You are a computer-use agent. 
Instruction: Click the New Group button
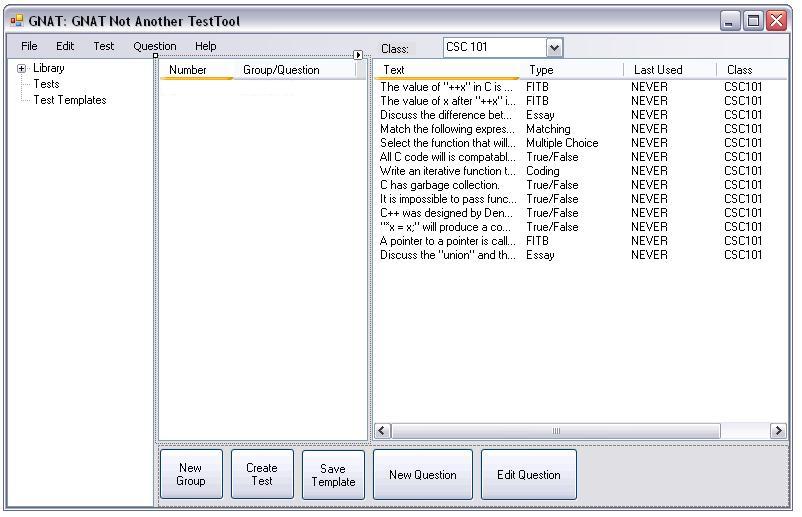point(190,474)
